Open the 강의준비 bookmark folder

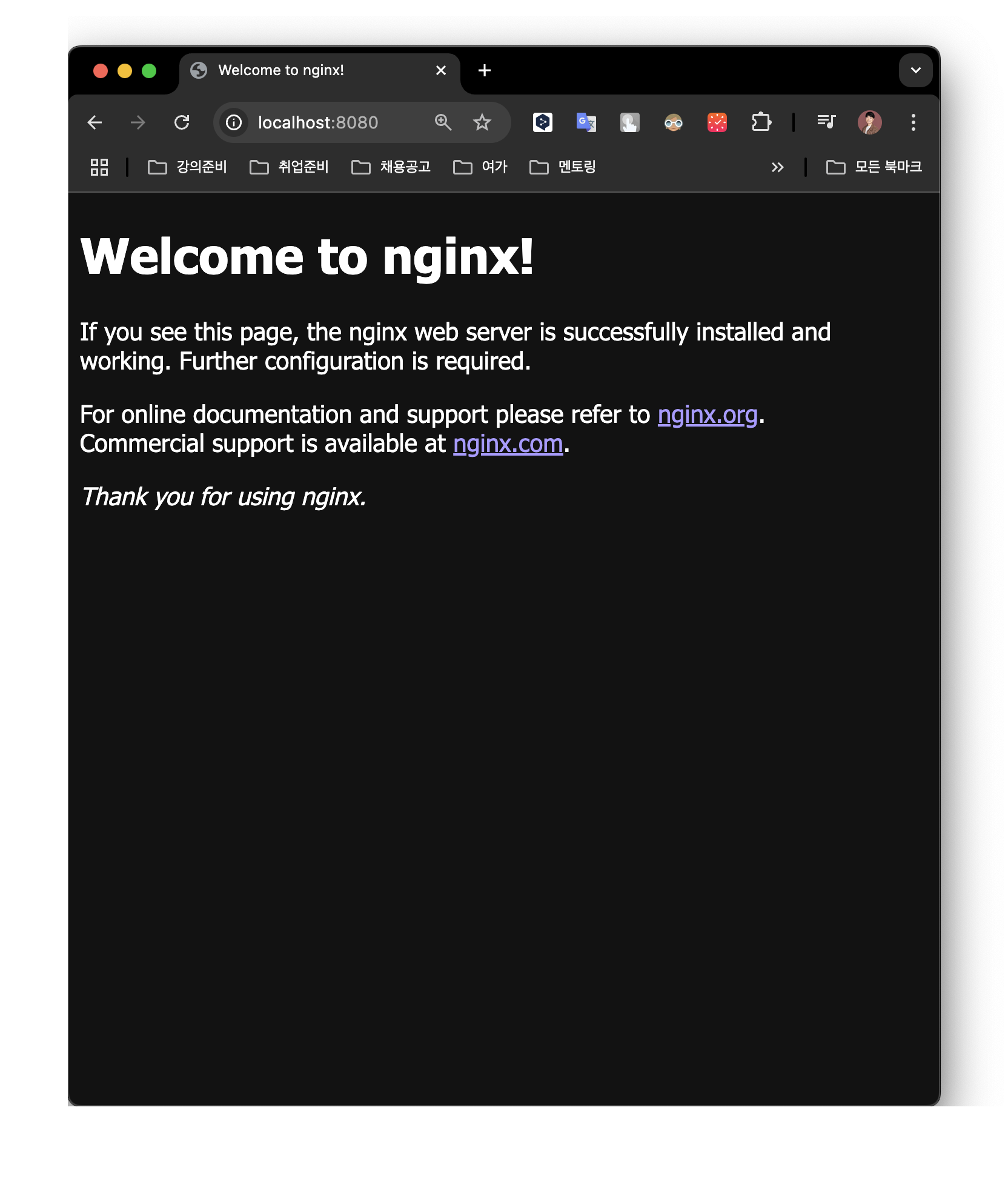point(188,167)
